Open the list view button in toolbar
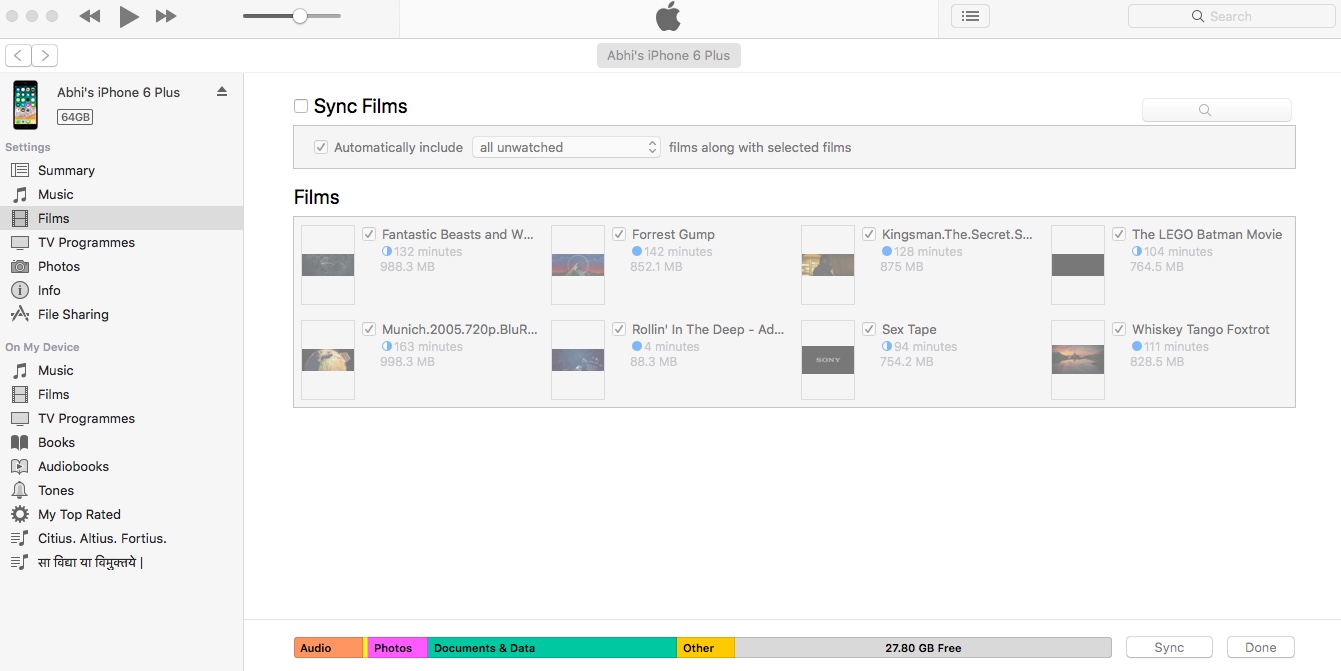1341x671 pixels. (970, 16)
